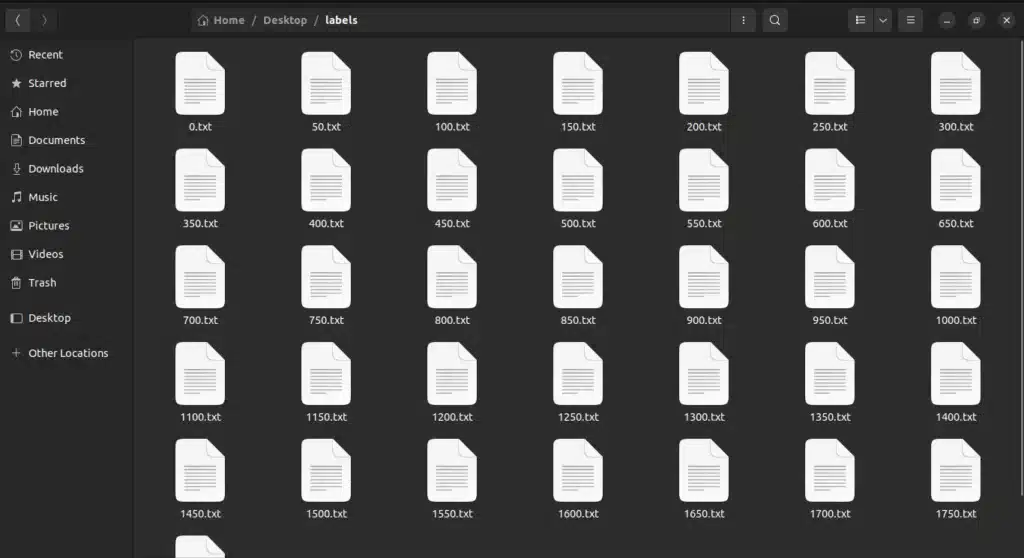Click the vertical scrollbar of file view

1021,268
